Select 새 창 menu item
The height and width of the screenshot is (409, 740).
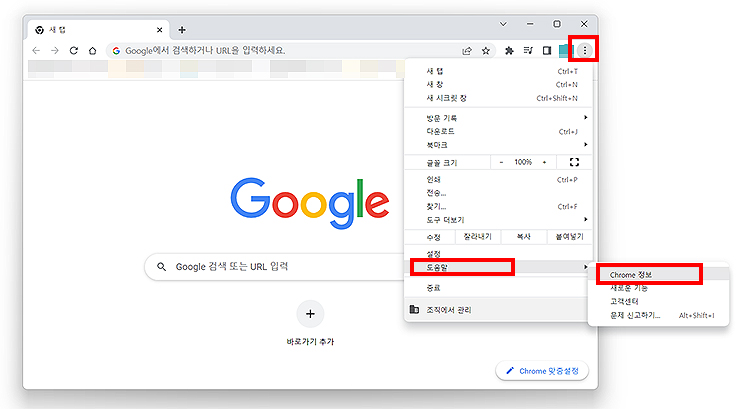point(498,84)
